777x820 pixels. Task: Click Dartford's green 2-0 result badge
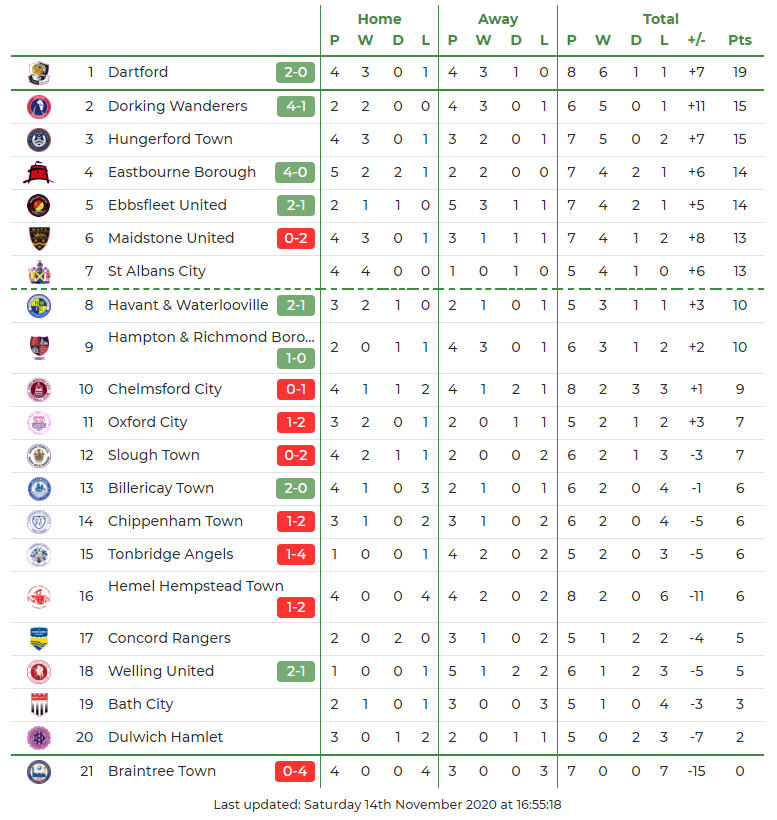tap(295, 72)
